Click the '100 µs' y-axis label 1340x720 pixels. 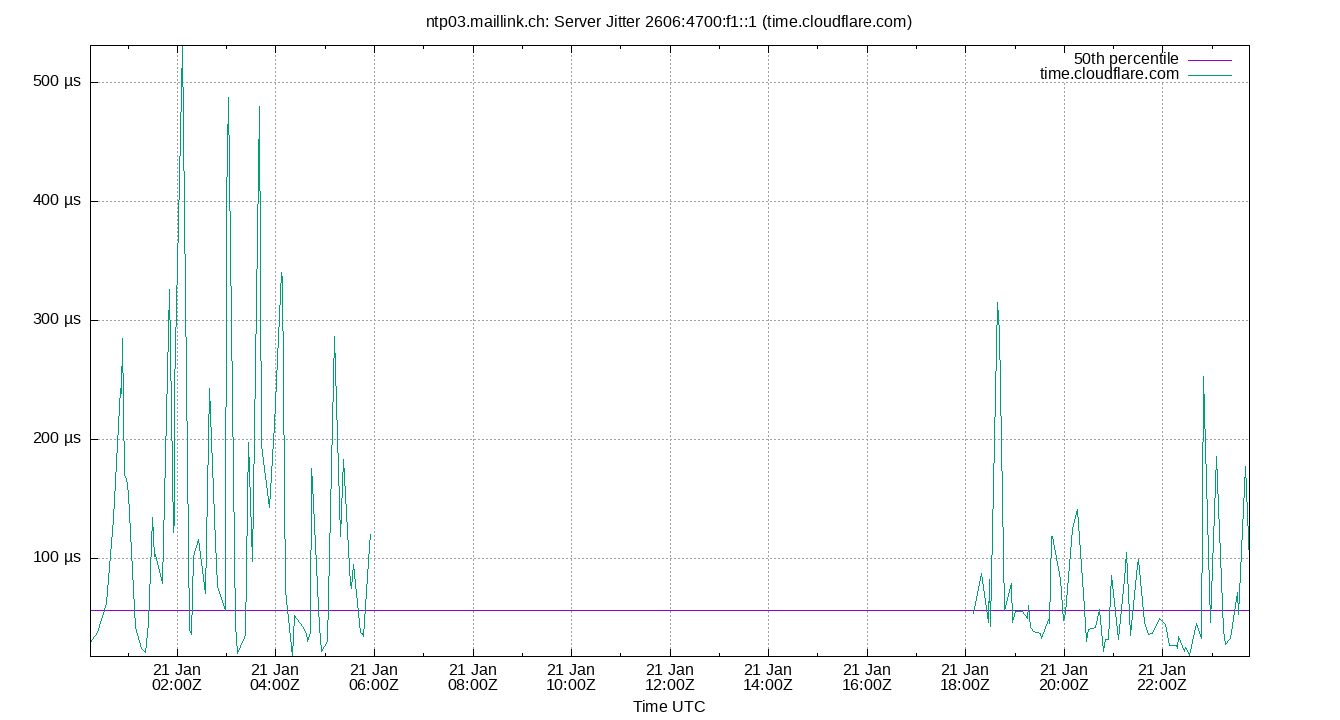tap(57, 558)
